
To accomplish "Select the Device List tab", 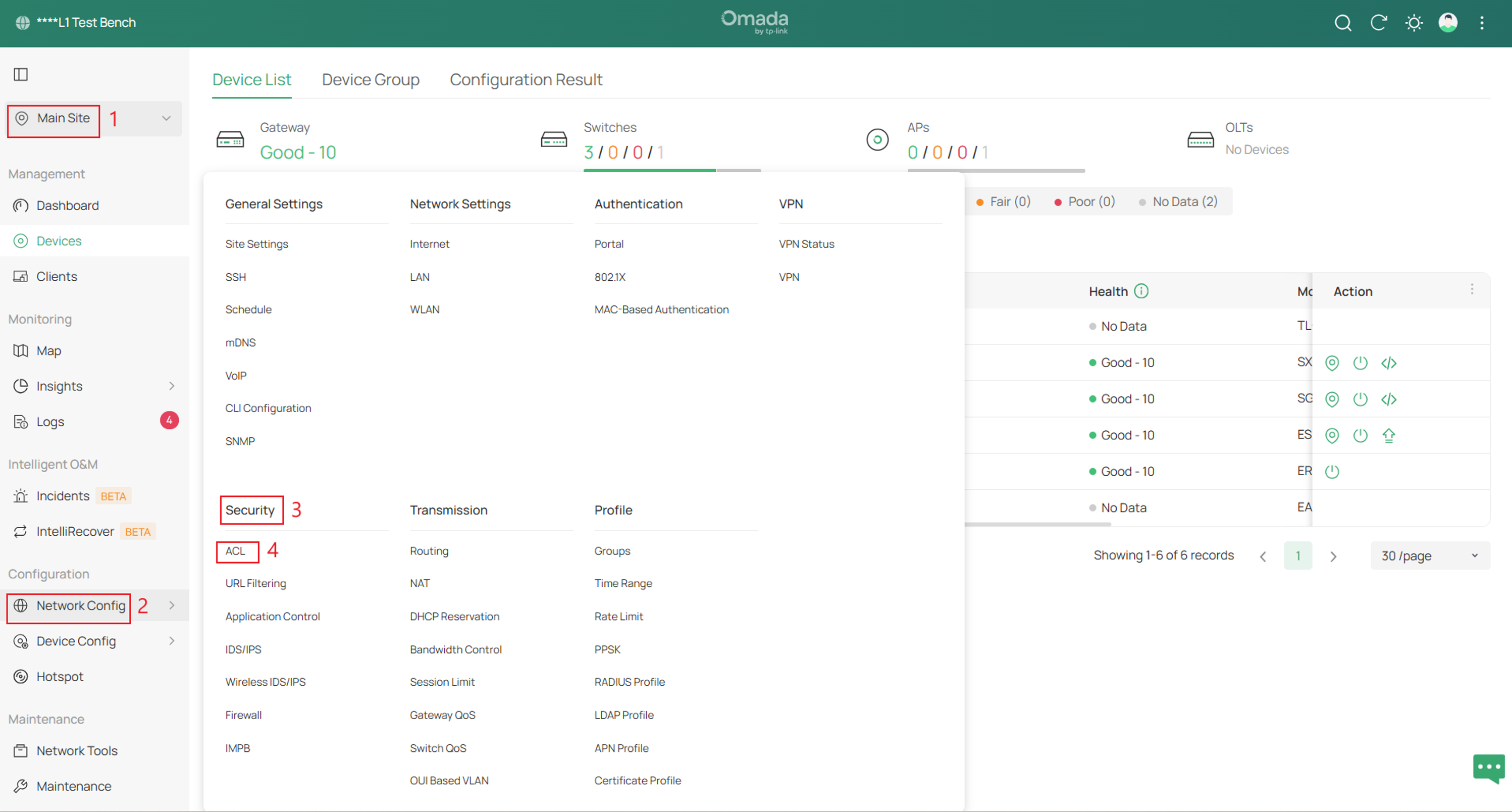I will (251, 79).
